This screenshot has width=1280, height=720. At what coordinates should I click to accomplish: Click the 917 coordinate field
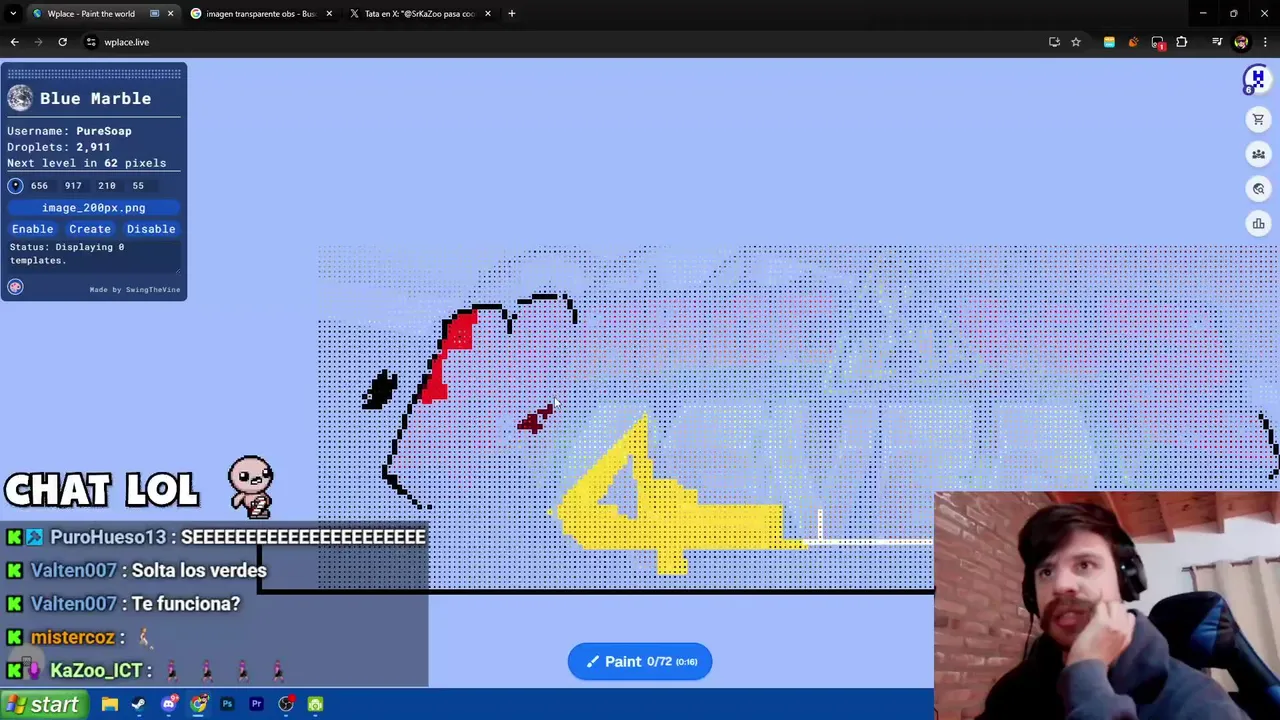coord(73,185)
